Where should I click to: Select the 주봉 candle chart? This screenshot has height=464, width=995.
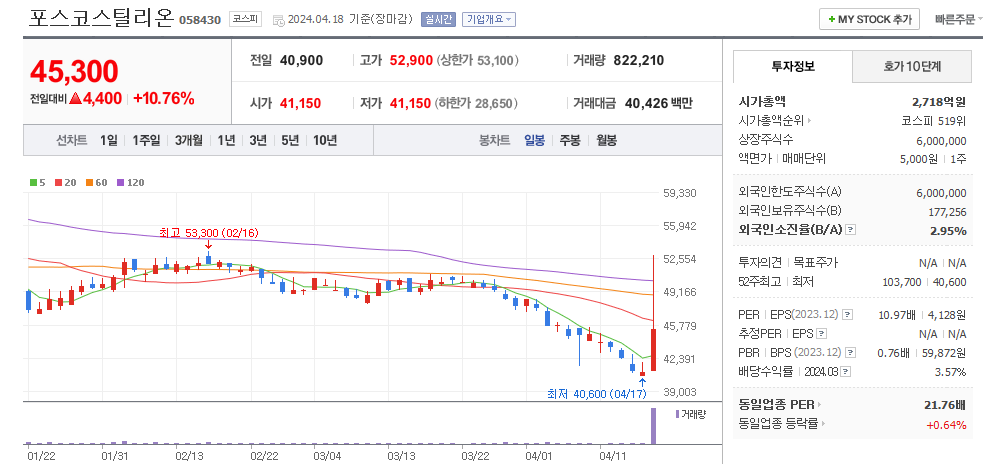[570, 140]
